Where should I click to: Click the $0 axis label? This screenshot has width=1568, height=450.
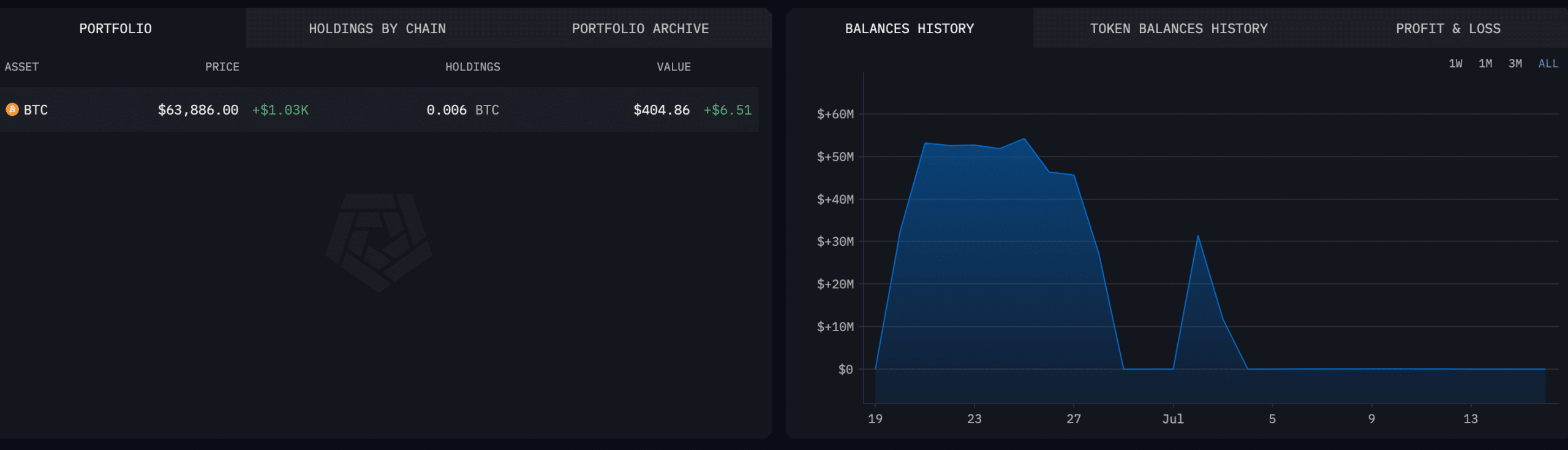[x=845, y=369]
